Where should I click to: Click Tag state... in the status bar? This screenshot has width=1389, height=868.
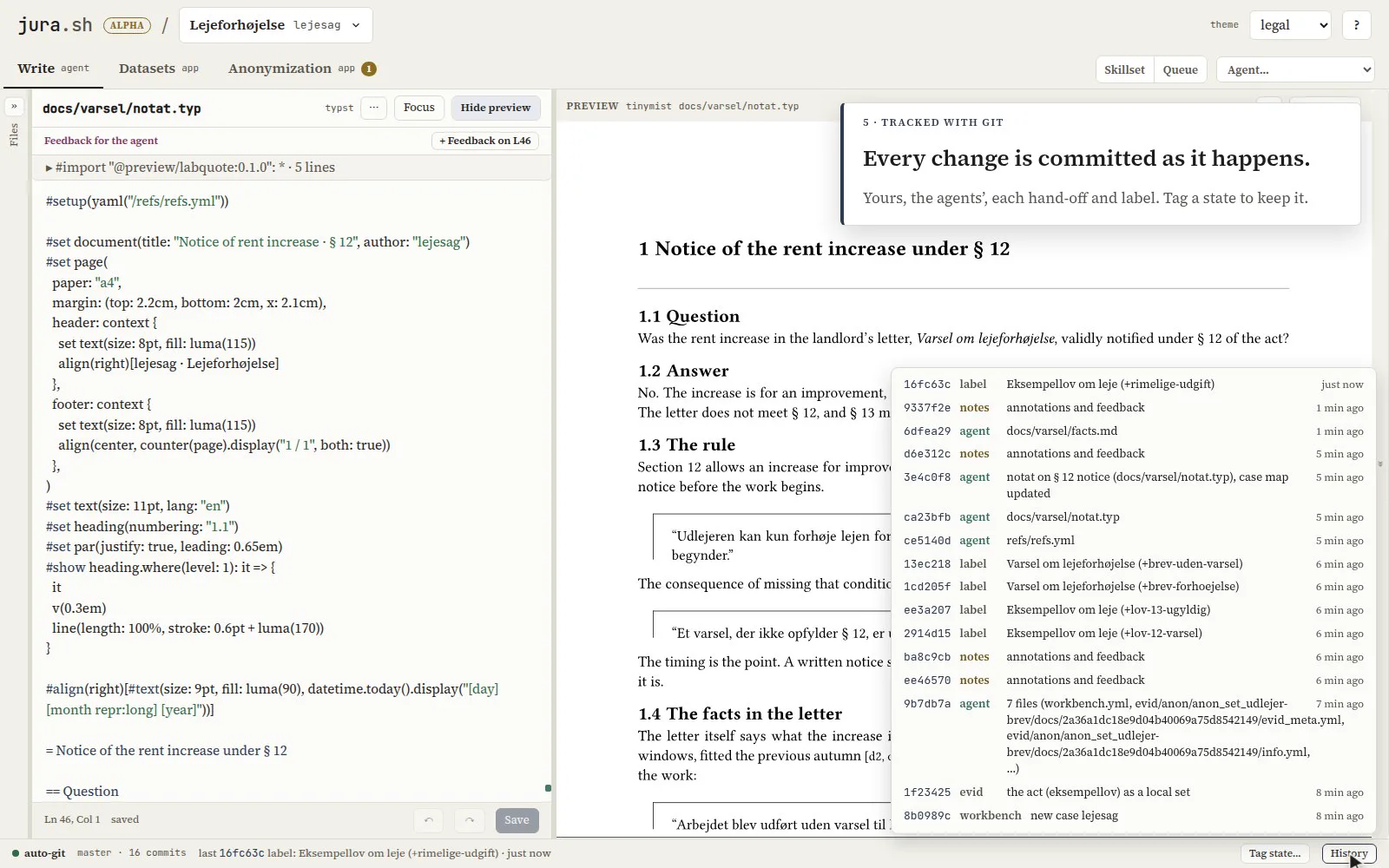[x=1274, y=853]
